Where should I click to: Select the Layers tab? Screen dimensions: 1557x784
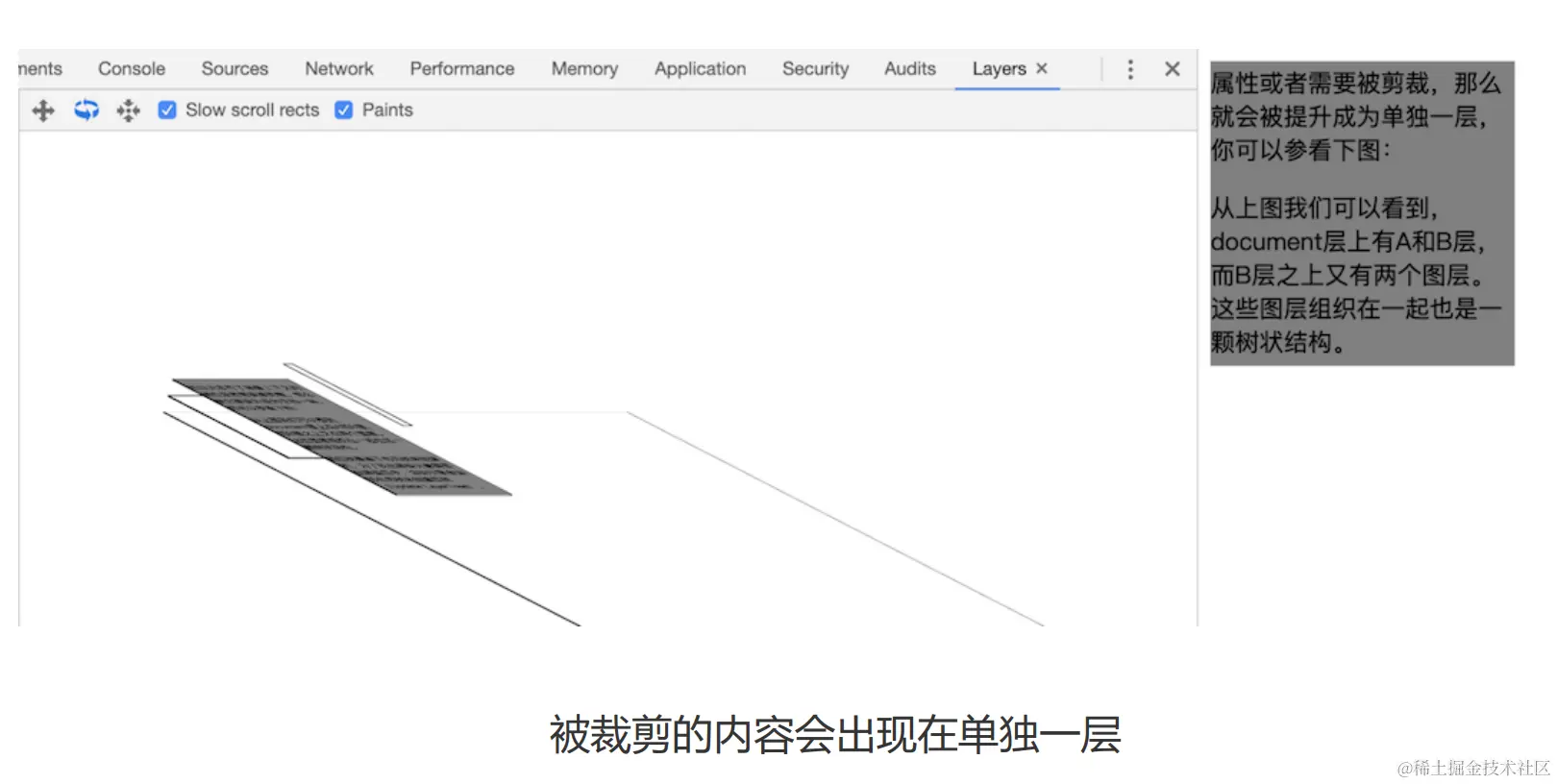[999, 69]
